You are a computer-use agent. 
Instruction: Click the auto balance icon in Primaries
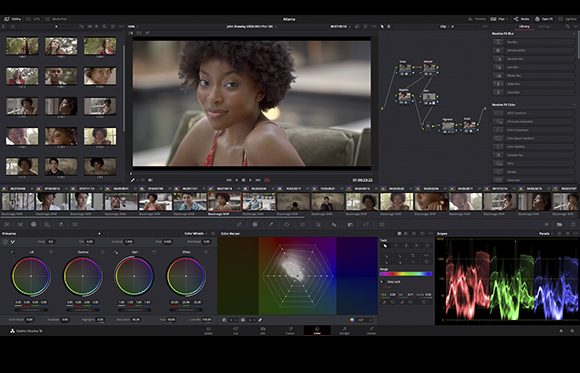(5, 242)
